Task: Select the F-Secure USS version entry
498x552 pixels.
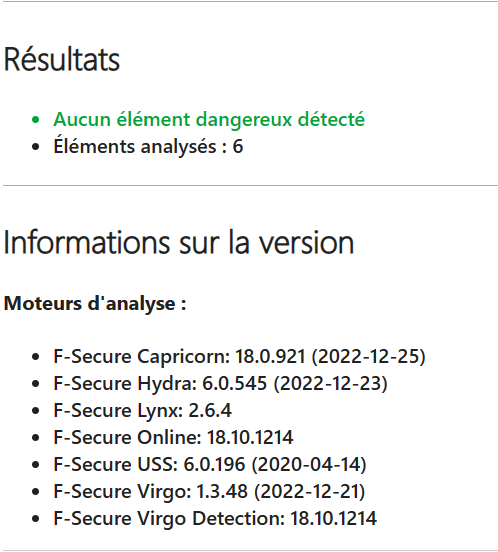Action: [x=210, y=464]
